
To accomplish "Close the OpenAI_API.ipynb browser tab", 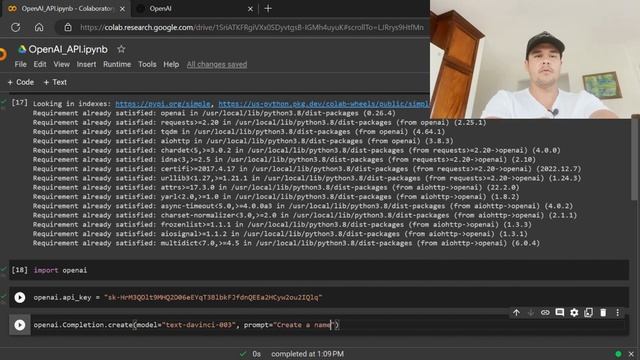I will click(122, 9).
